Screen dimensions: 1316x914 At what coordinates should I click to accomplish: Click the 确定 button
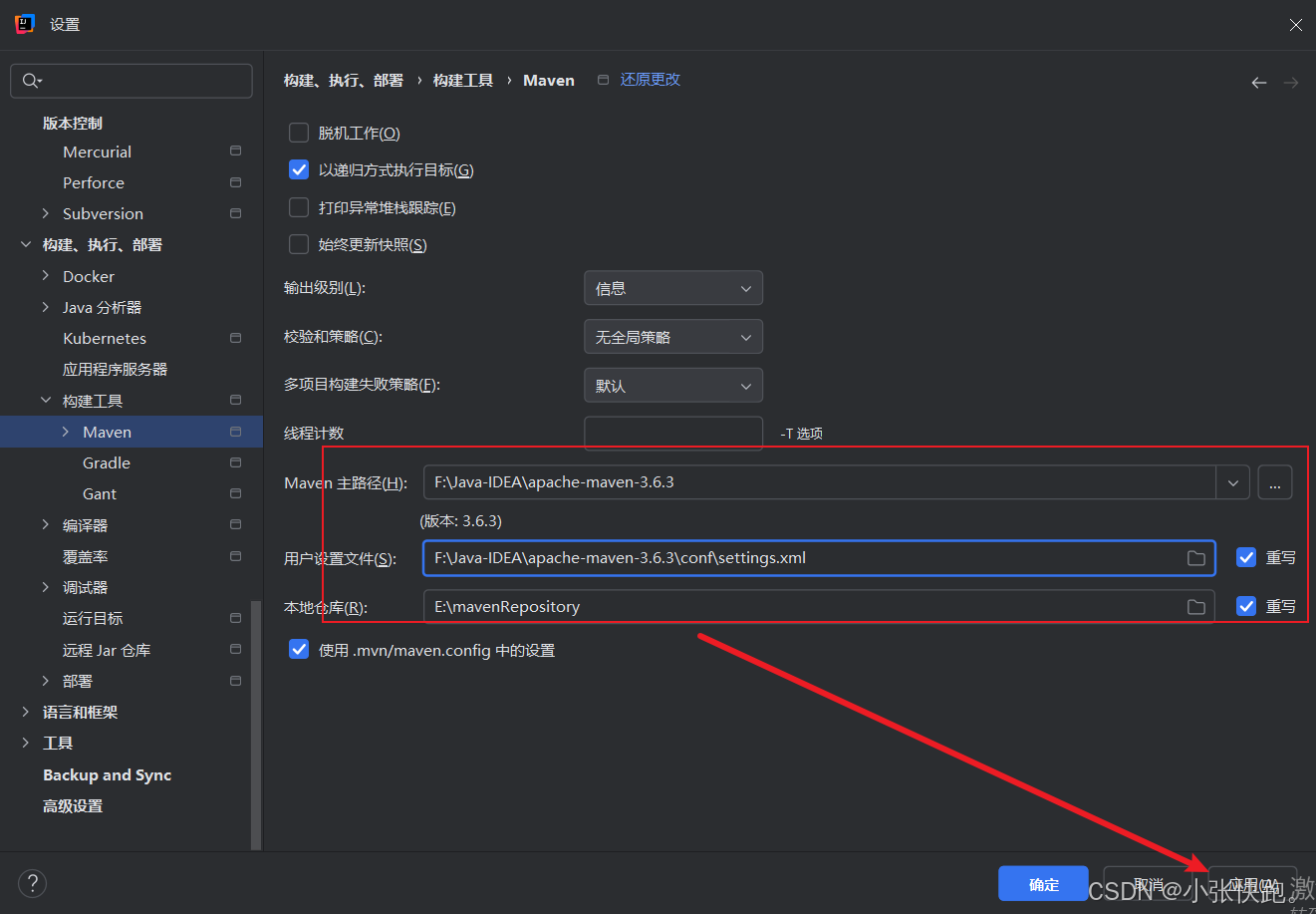(1043, 884)
